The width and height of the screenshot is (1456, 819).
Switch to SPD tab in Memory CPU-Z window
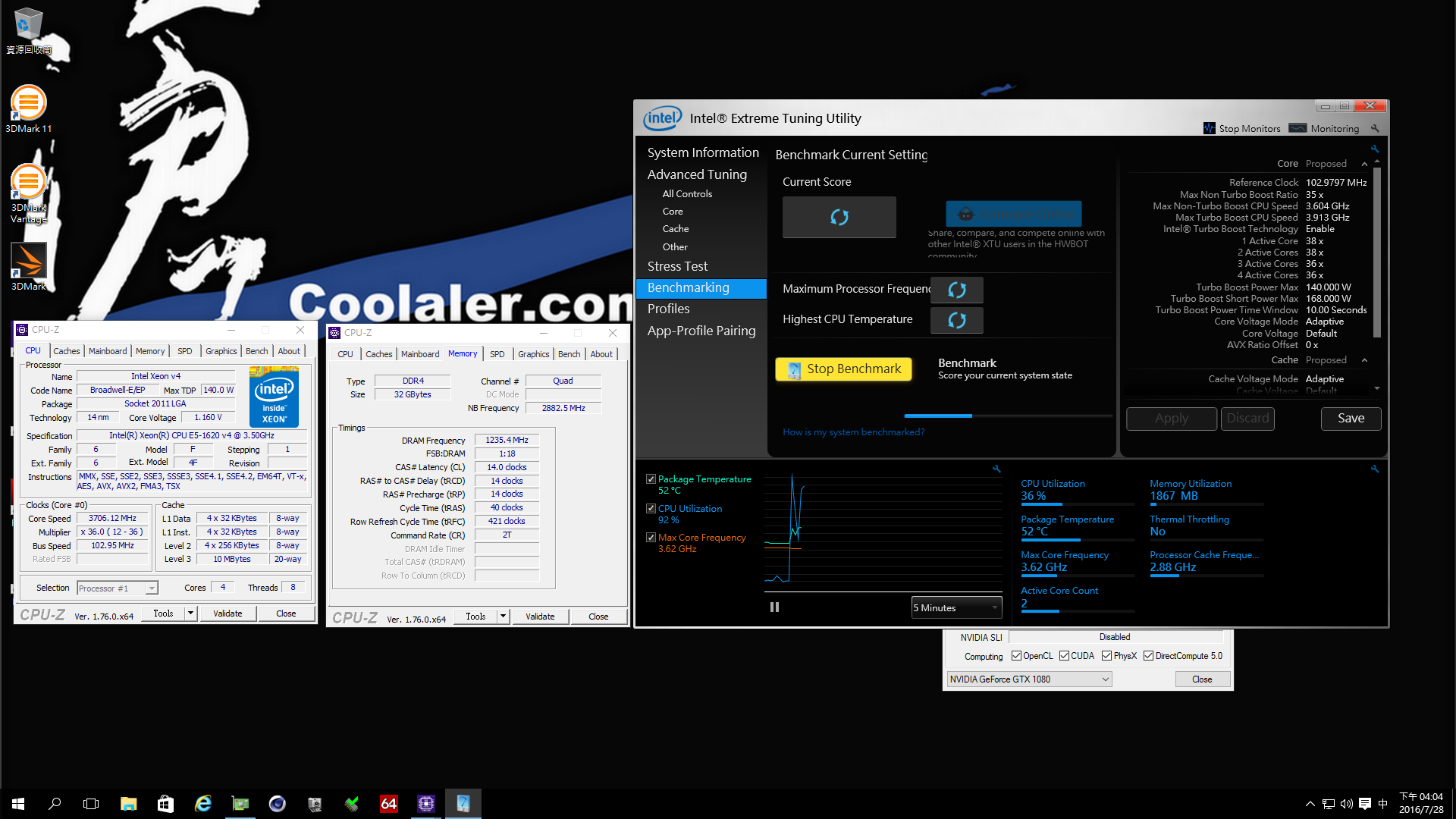point(497,354)
